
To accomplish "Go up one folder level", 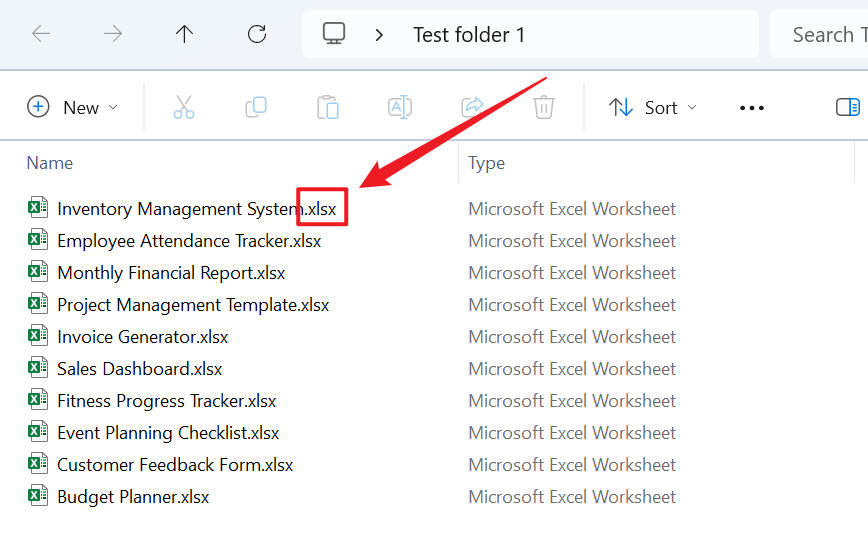I will (x=184, y=34).
